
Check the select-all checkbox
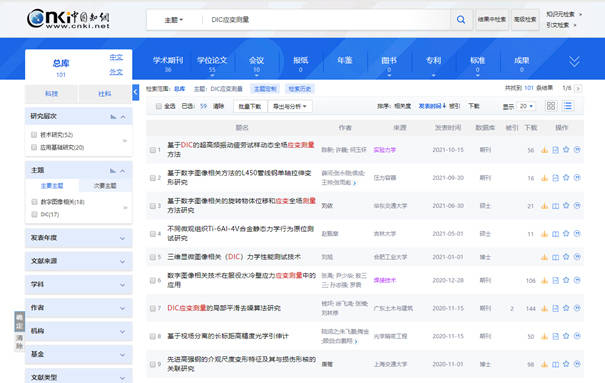[159, 106]
